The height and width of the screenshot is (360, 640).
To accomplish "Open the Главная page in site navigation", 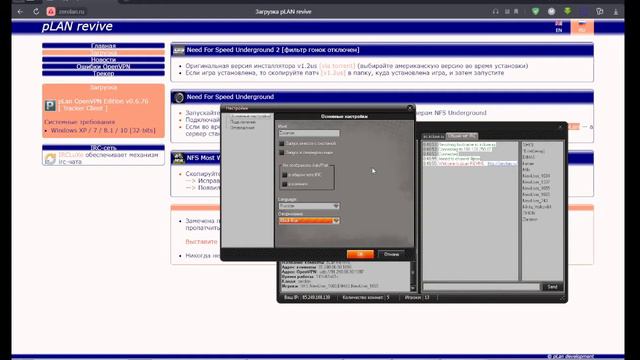I will point(103,46).
